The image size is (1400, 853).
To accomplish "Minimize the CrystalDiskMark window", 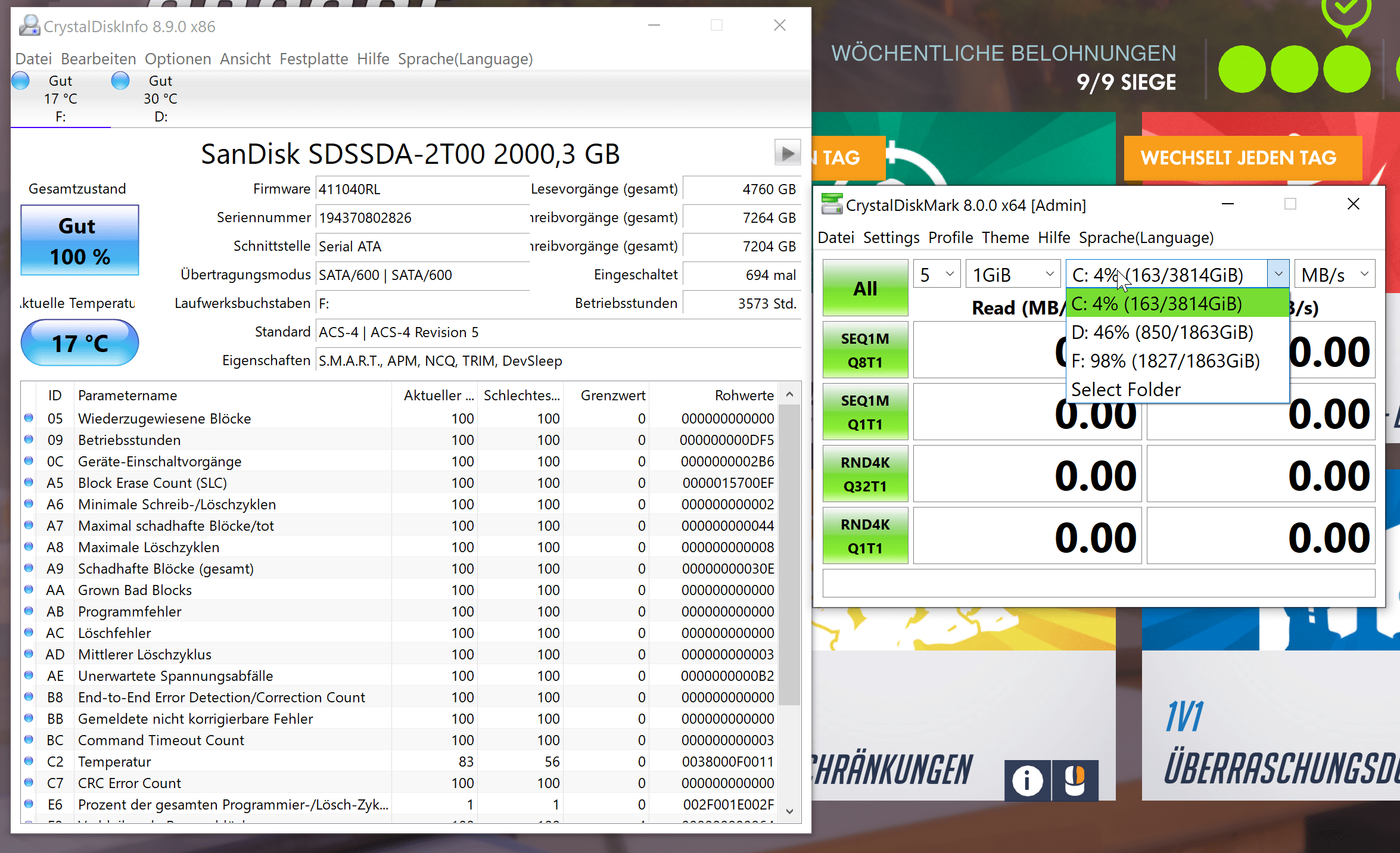I will click(1227, 204).
